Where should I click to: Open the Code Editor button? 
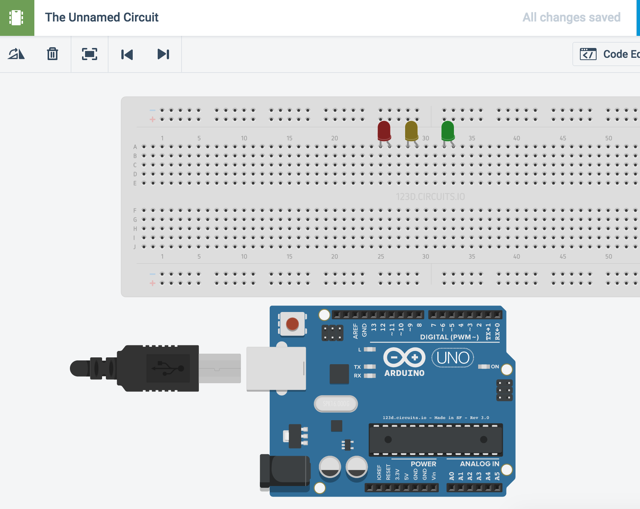(607, 54)
